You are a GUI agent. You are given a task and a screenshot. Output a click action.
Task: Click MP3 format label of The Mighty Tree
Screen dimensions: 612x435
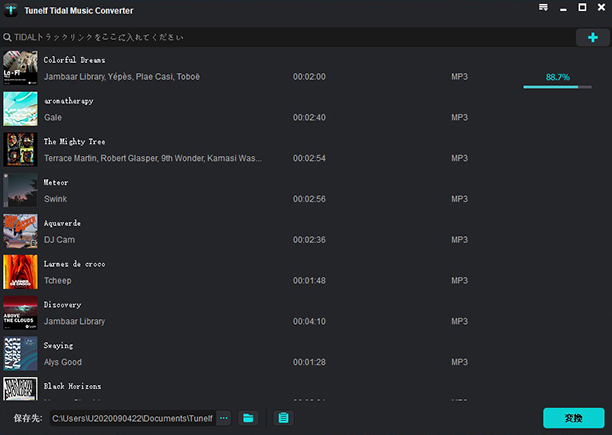459,158
